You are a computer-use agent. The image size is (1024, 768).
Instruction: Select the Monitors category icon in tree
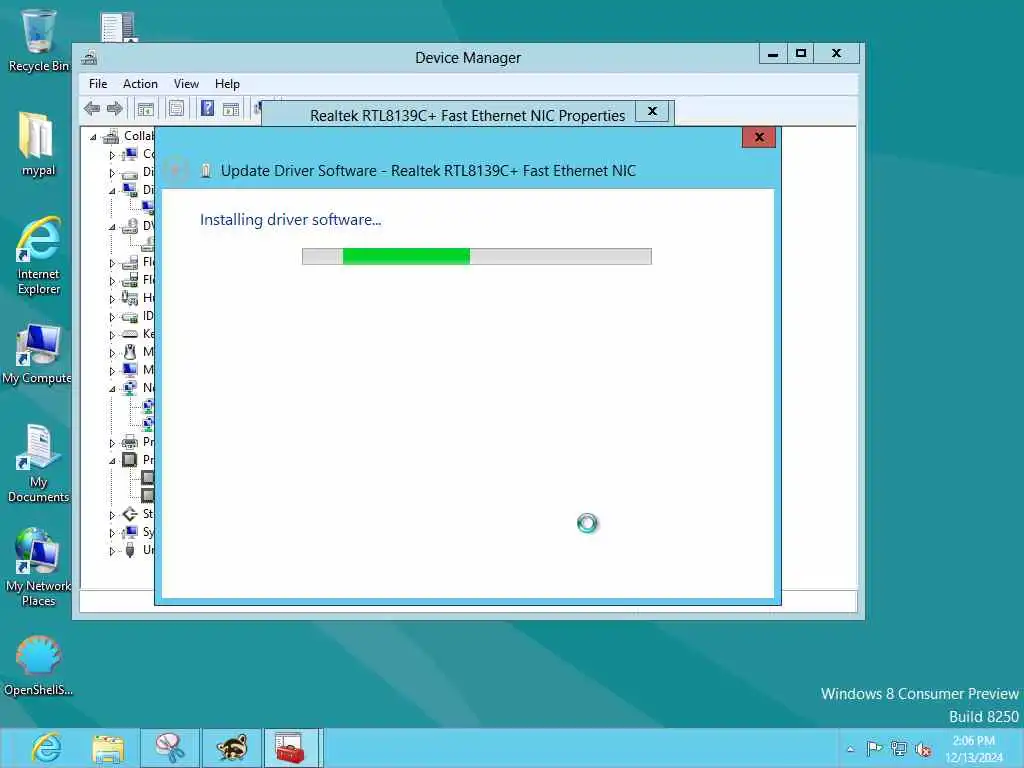tap(130, 370)
